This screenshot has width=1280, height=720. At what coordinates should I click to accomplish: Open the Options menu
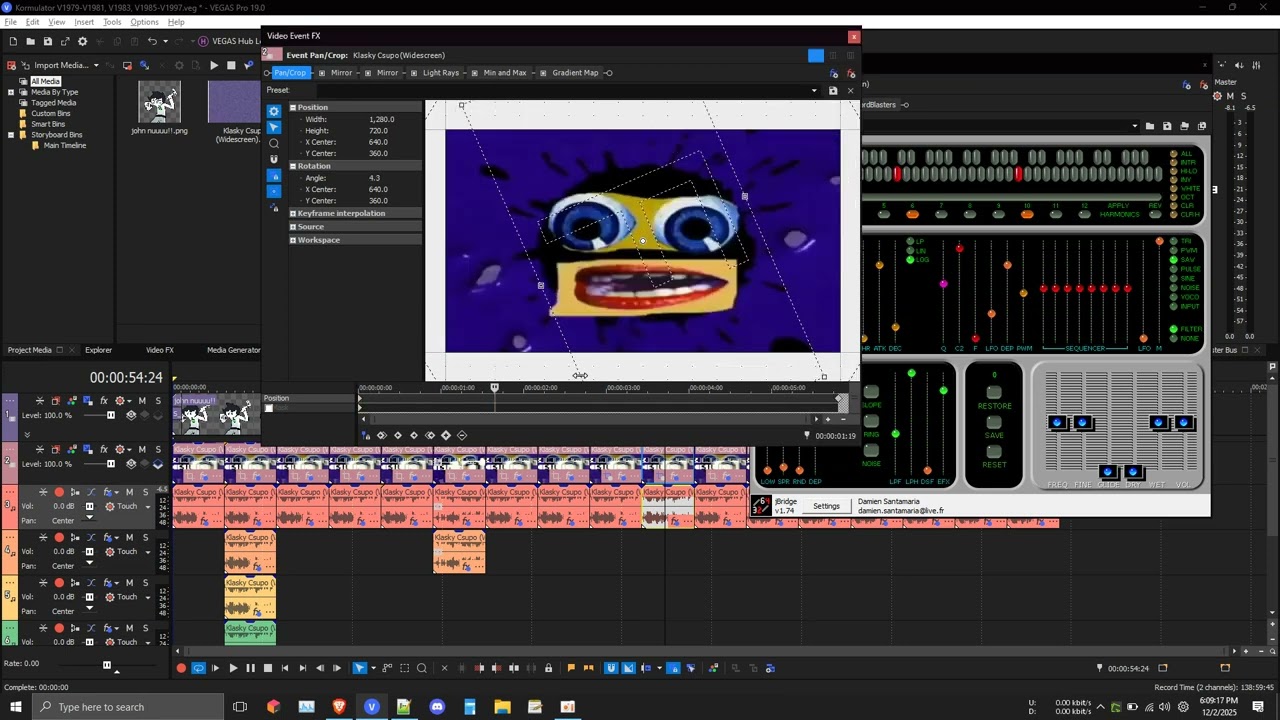pos(144,22)
